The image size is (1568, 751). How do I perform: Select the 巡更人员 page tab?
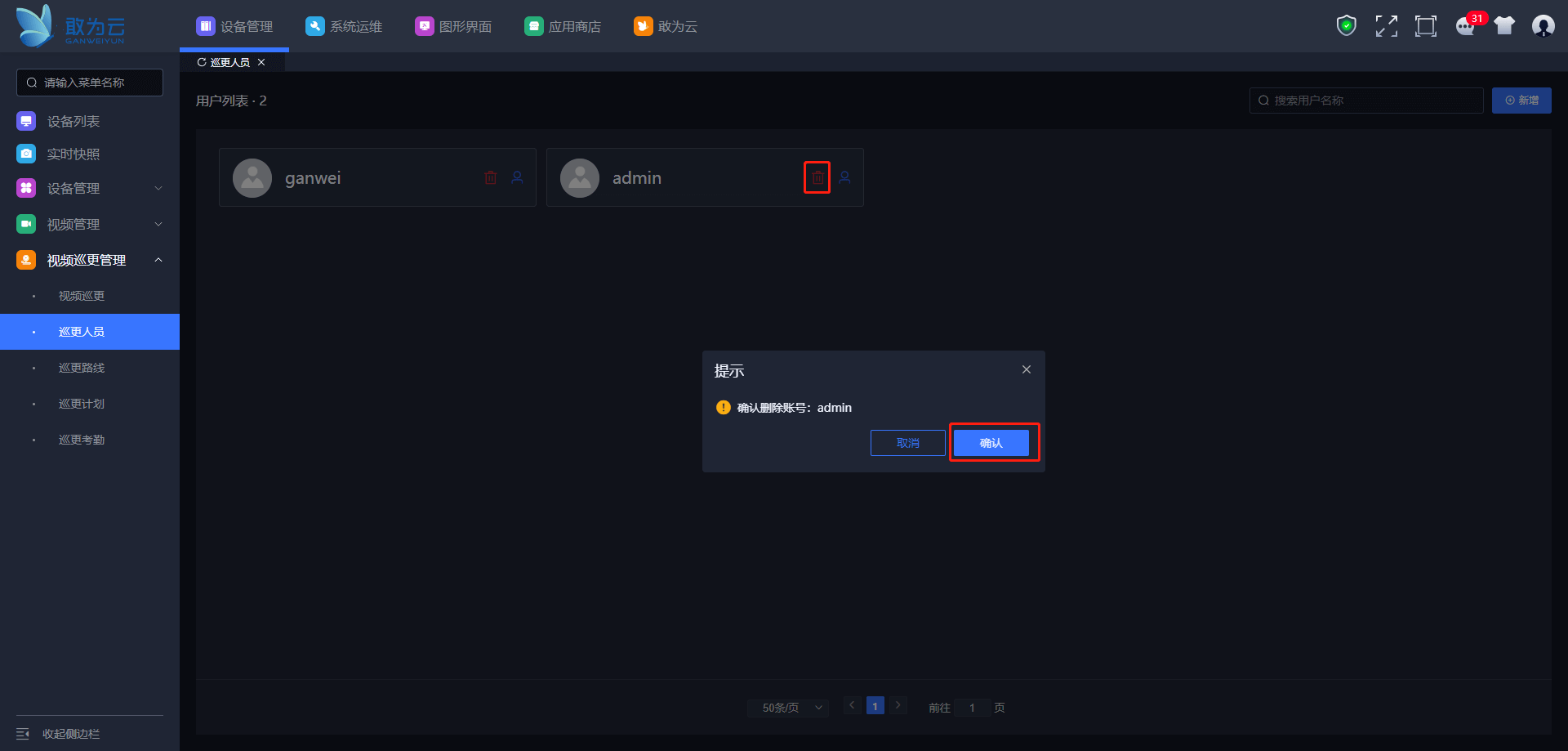tap(230, 62)
